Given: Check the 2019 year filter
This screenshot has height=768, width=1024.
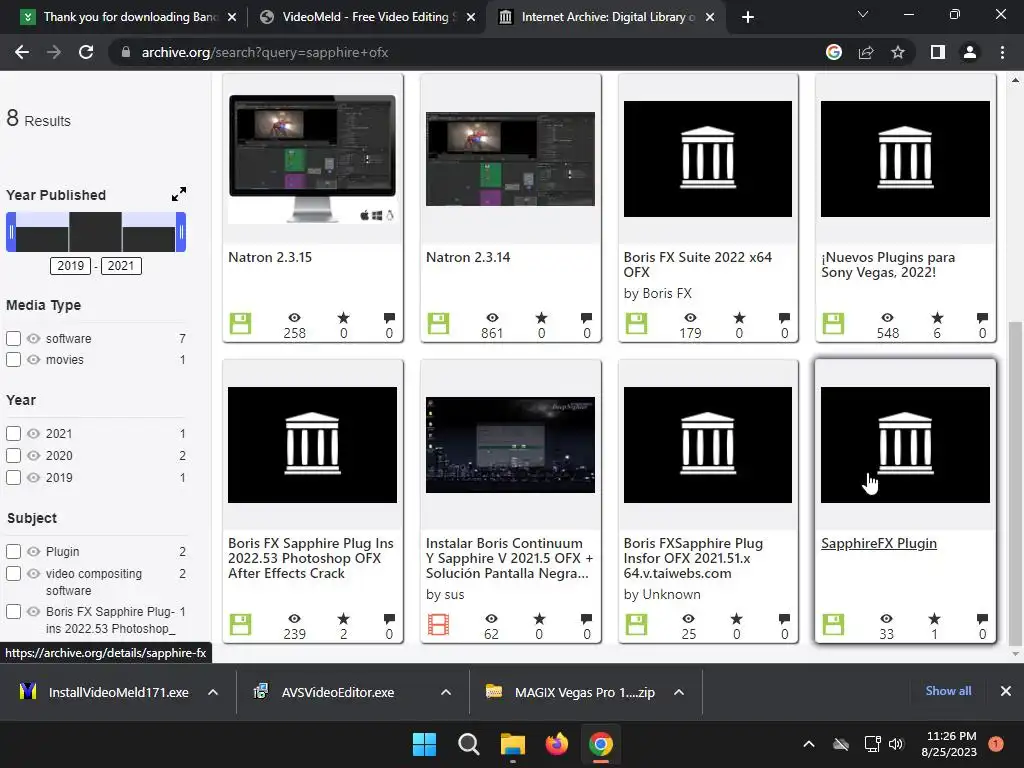Looking at the screenshot, I should click(14, 477).
